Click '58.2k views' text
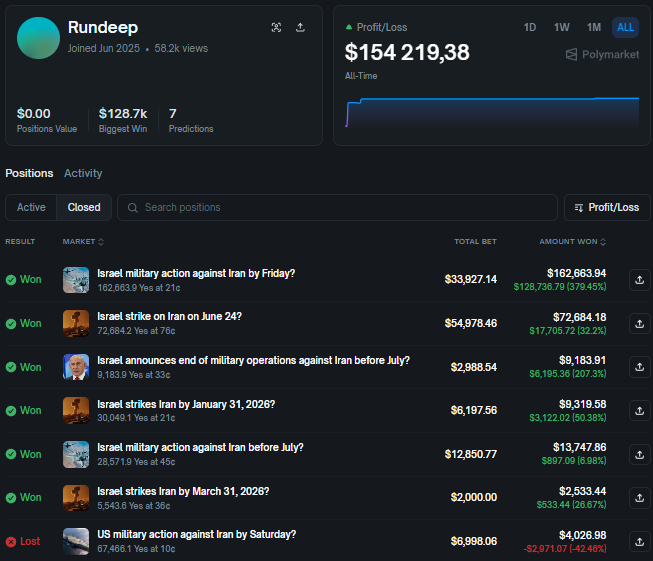 click(x=181, y=48)
